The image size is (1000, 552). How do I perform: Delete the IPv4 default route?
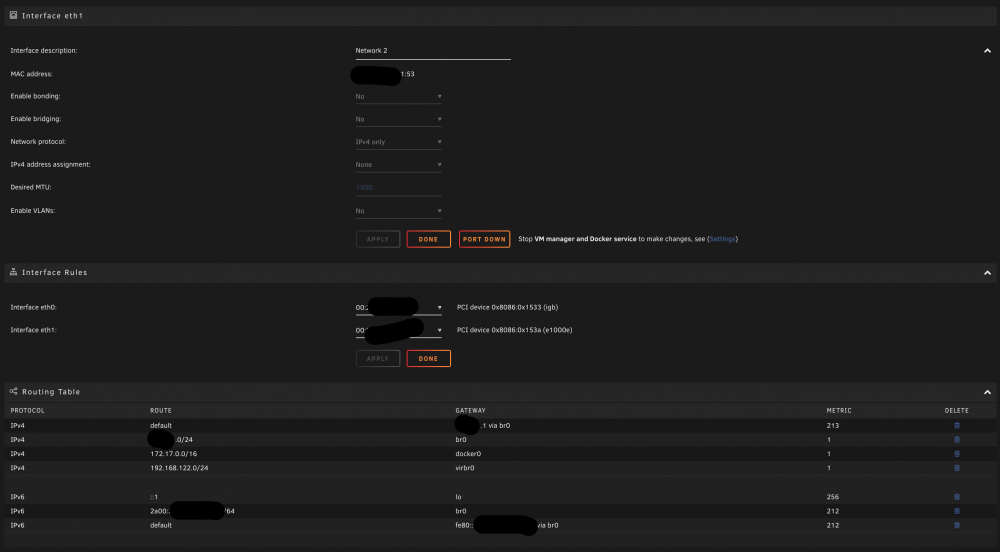957,425
